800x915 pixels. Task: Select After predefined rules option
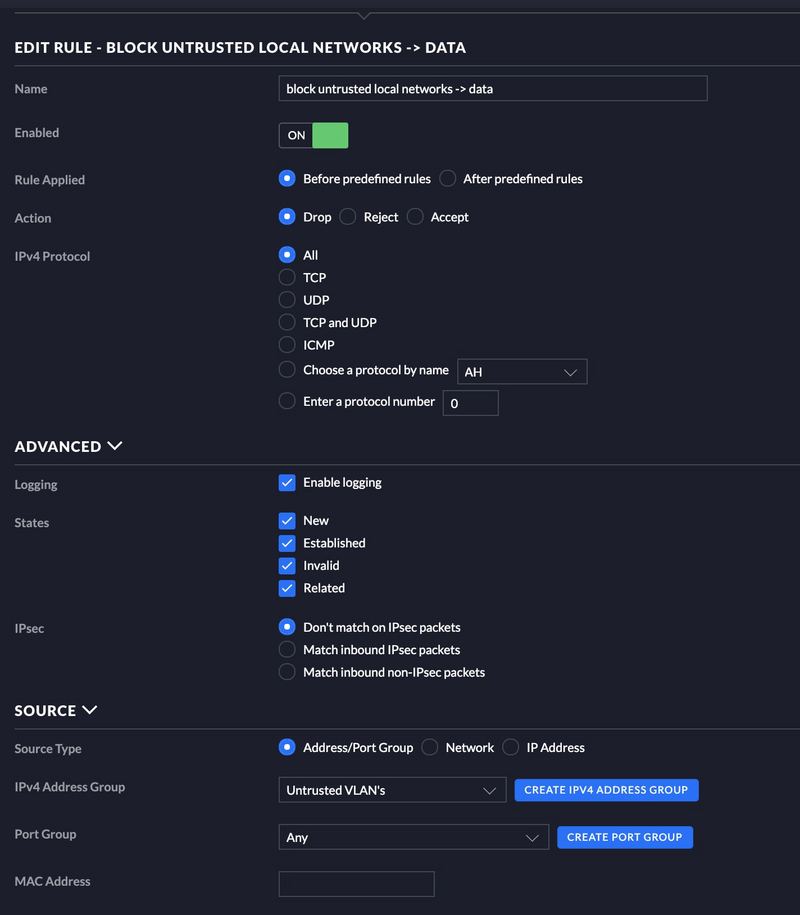point(448,179)
